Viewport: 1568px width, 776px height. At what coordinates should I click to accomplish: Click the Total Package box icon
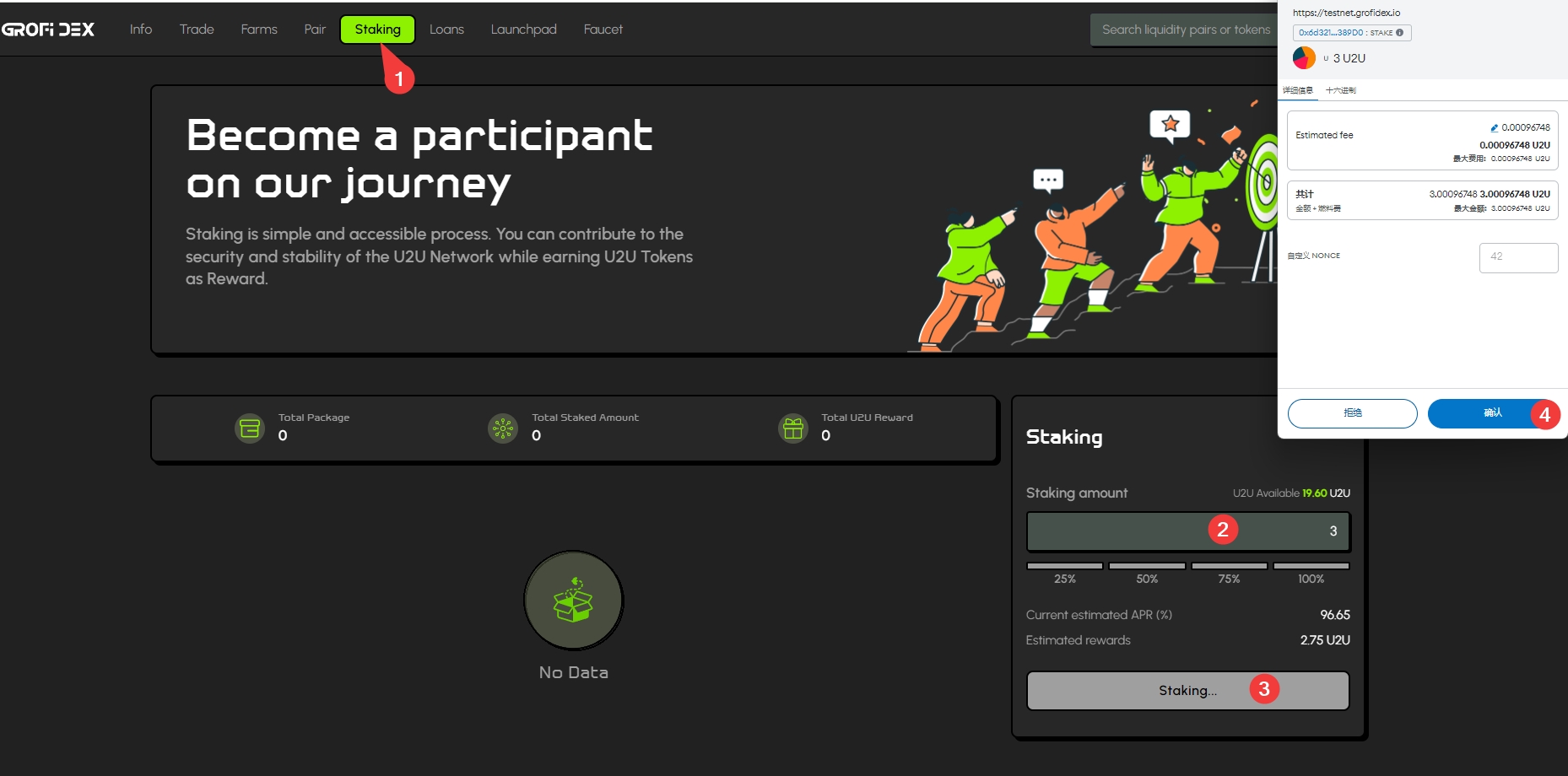tap(250, 428)
